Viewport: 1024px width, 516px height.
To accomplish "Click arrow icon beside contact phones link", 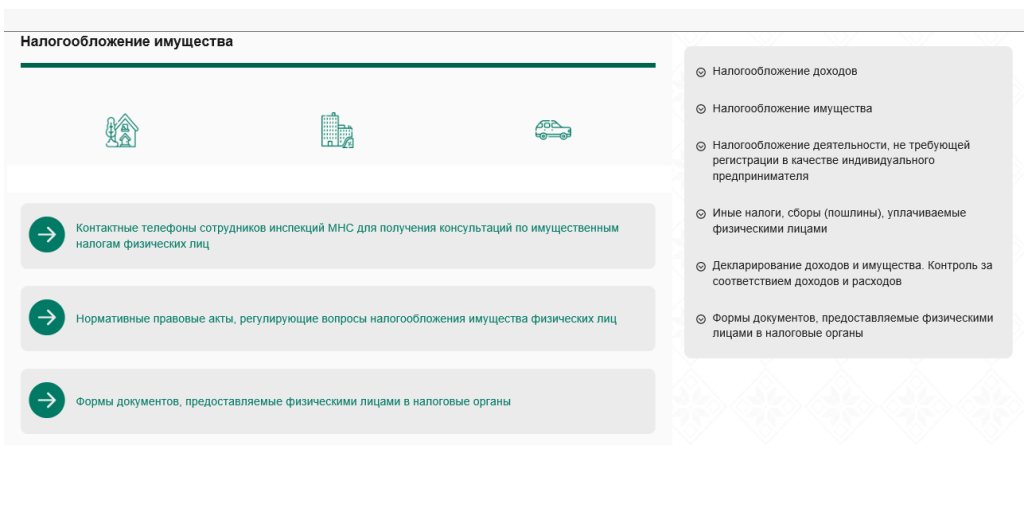I will 47,235.
